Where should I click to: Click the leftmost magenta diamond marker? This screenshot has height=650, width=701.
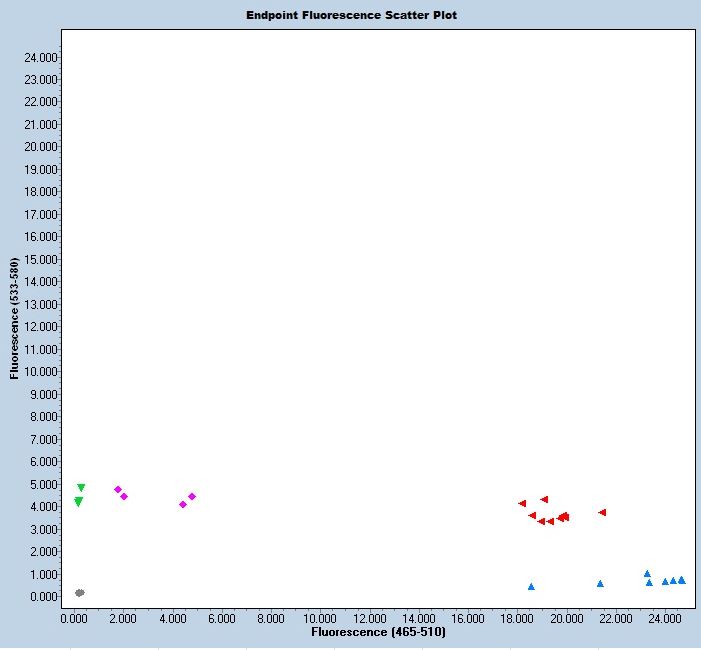pos(118,490)
